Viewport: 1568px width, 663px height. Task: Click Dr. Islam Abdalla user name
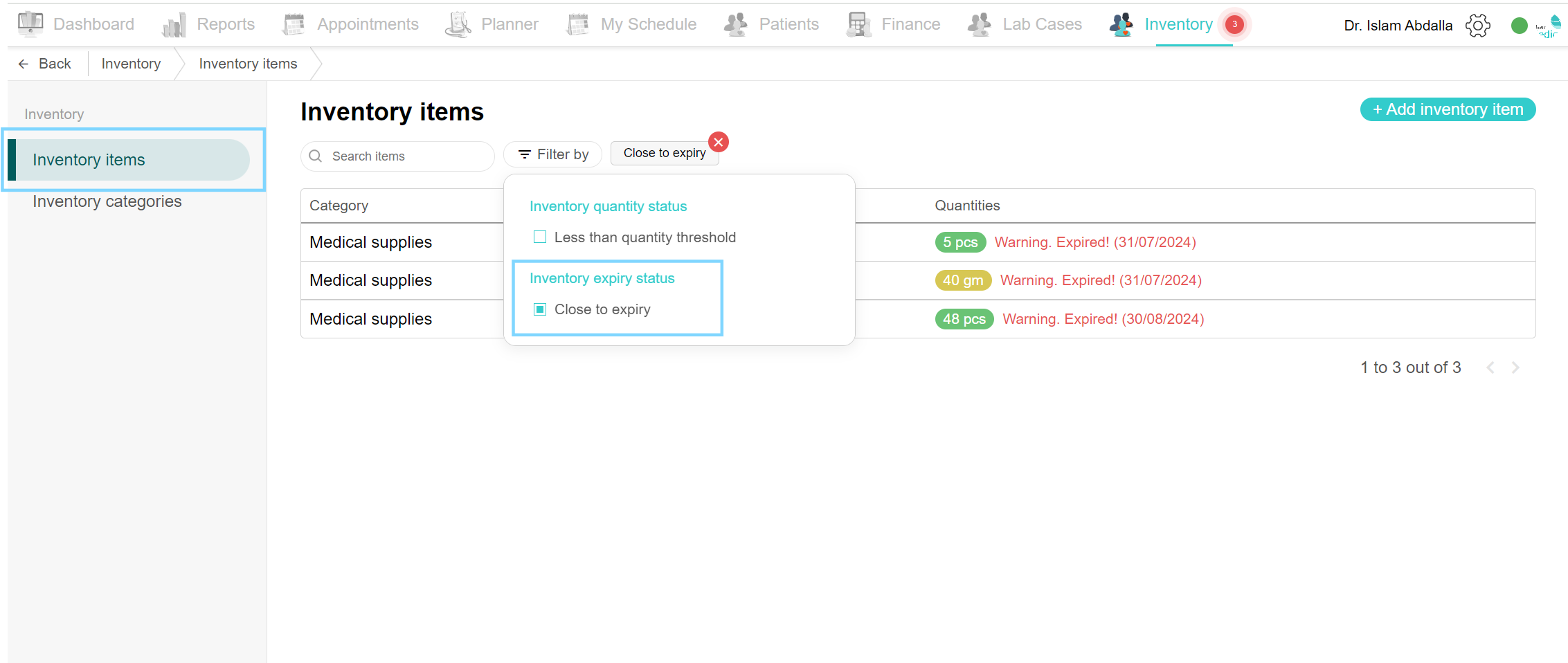tap(1398, 26)
